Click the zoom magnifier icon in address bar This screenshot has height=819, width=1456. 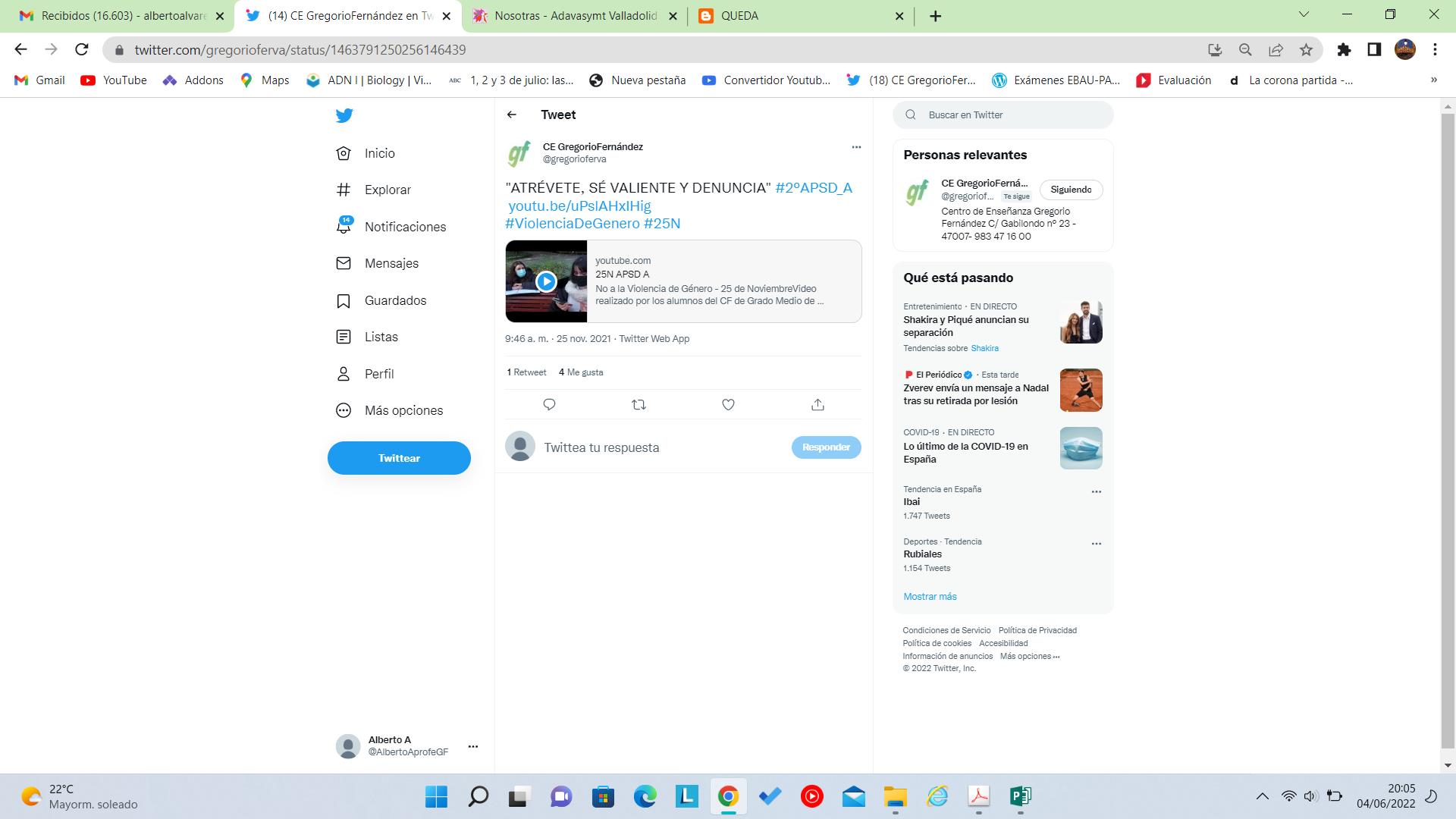click(1245, 50)
